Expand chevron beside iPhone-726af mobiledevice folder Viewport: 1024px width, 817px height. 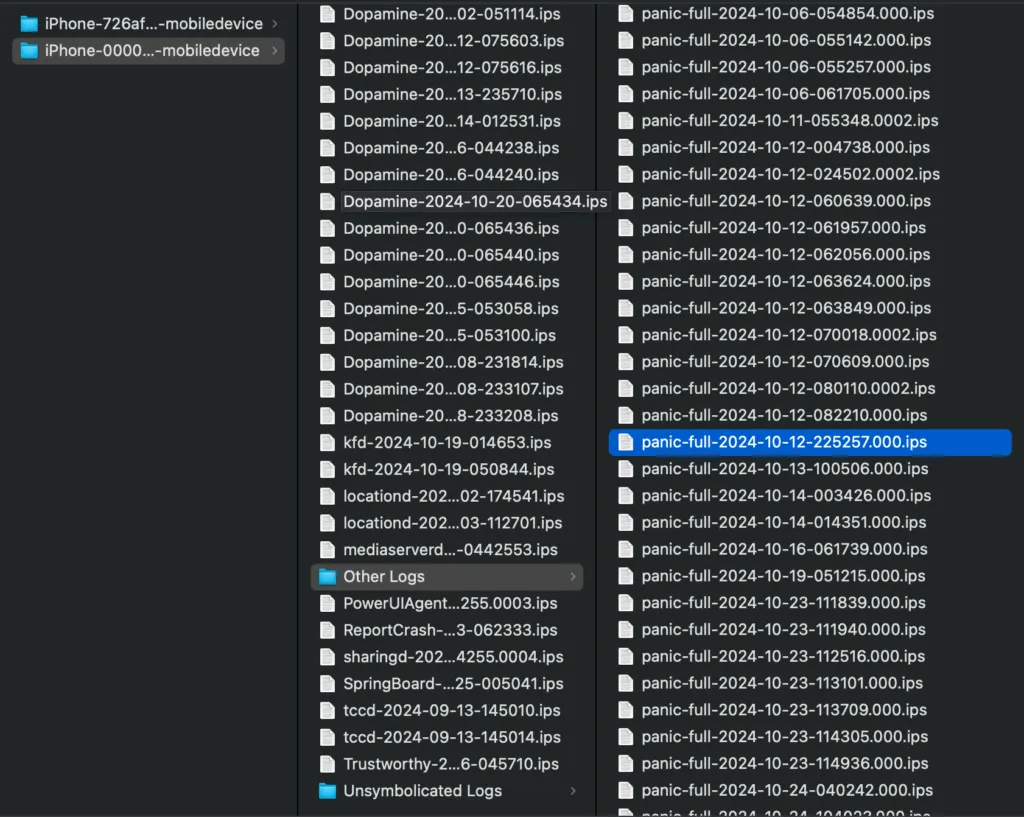274,23
